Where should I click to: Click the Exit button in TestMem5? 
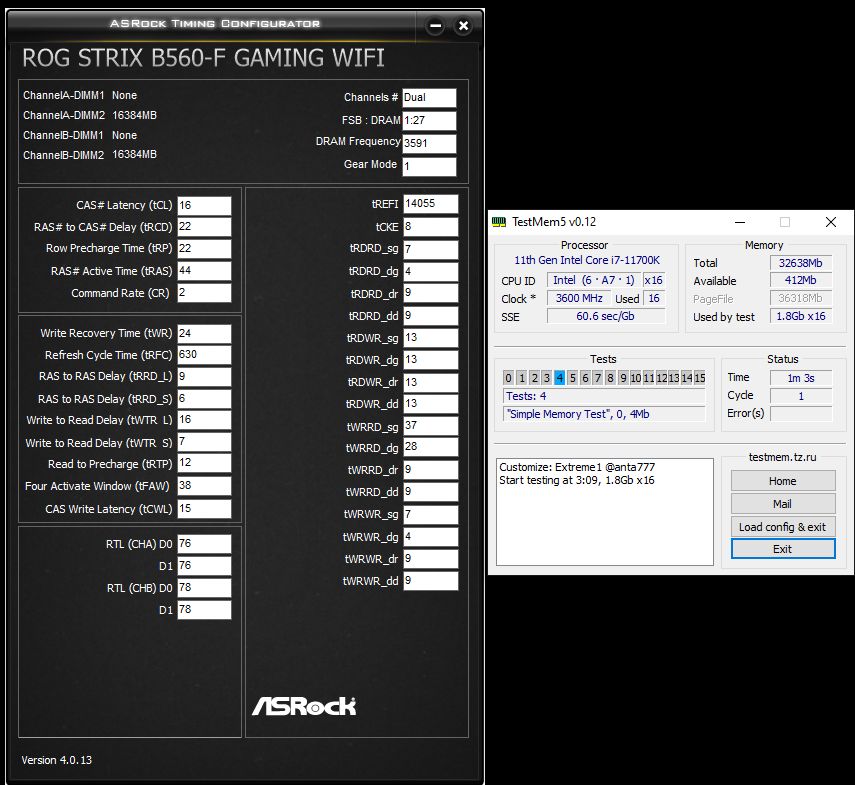coord(782,549)
